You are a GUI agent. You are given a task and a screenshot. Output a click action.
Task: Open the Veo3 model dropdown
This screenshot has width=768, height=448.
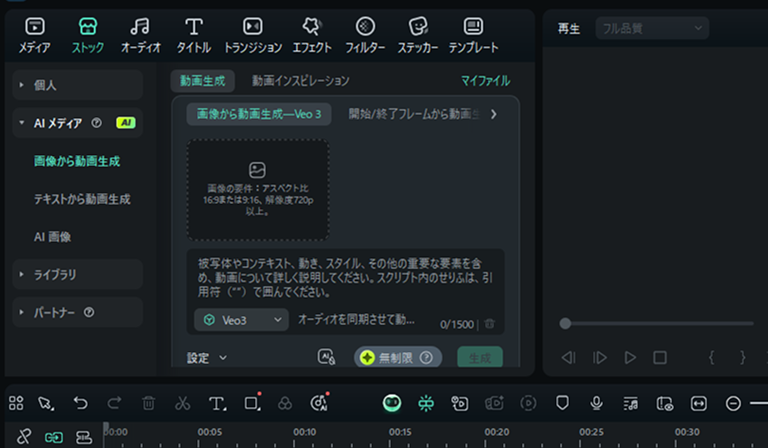click(x=241, y=320)
